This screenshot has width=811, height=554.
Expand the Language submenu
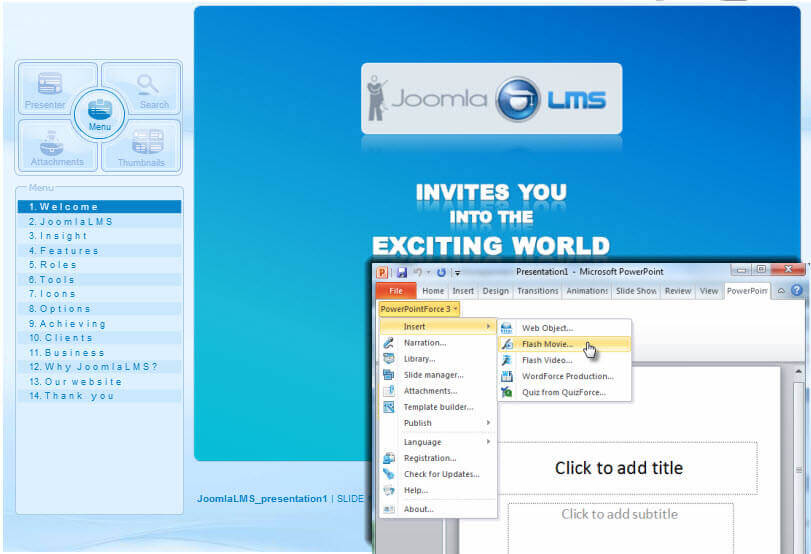point(438,442)
